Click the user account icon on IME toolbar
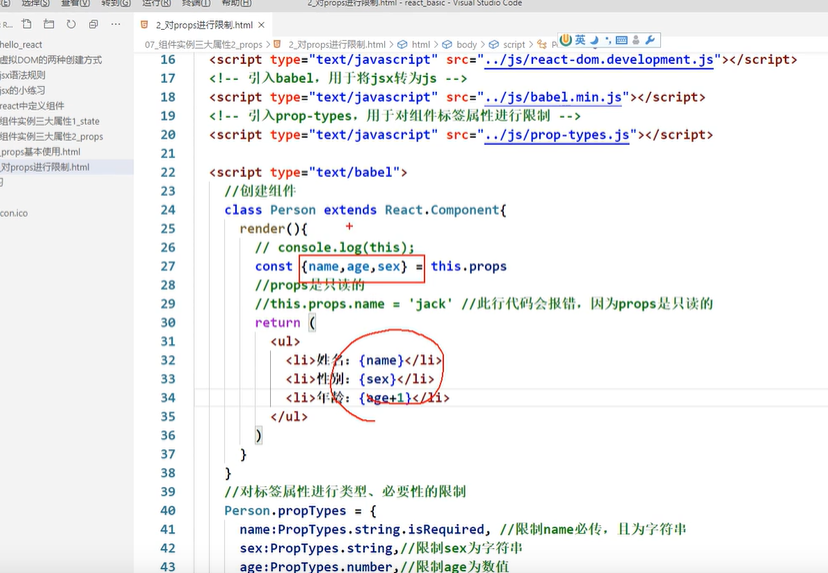Image resolution: width=828 pixels, height=573 pixels. coord(636,40)
